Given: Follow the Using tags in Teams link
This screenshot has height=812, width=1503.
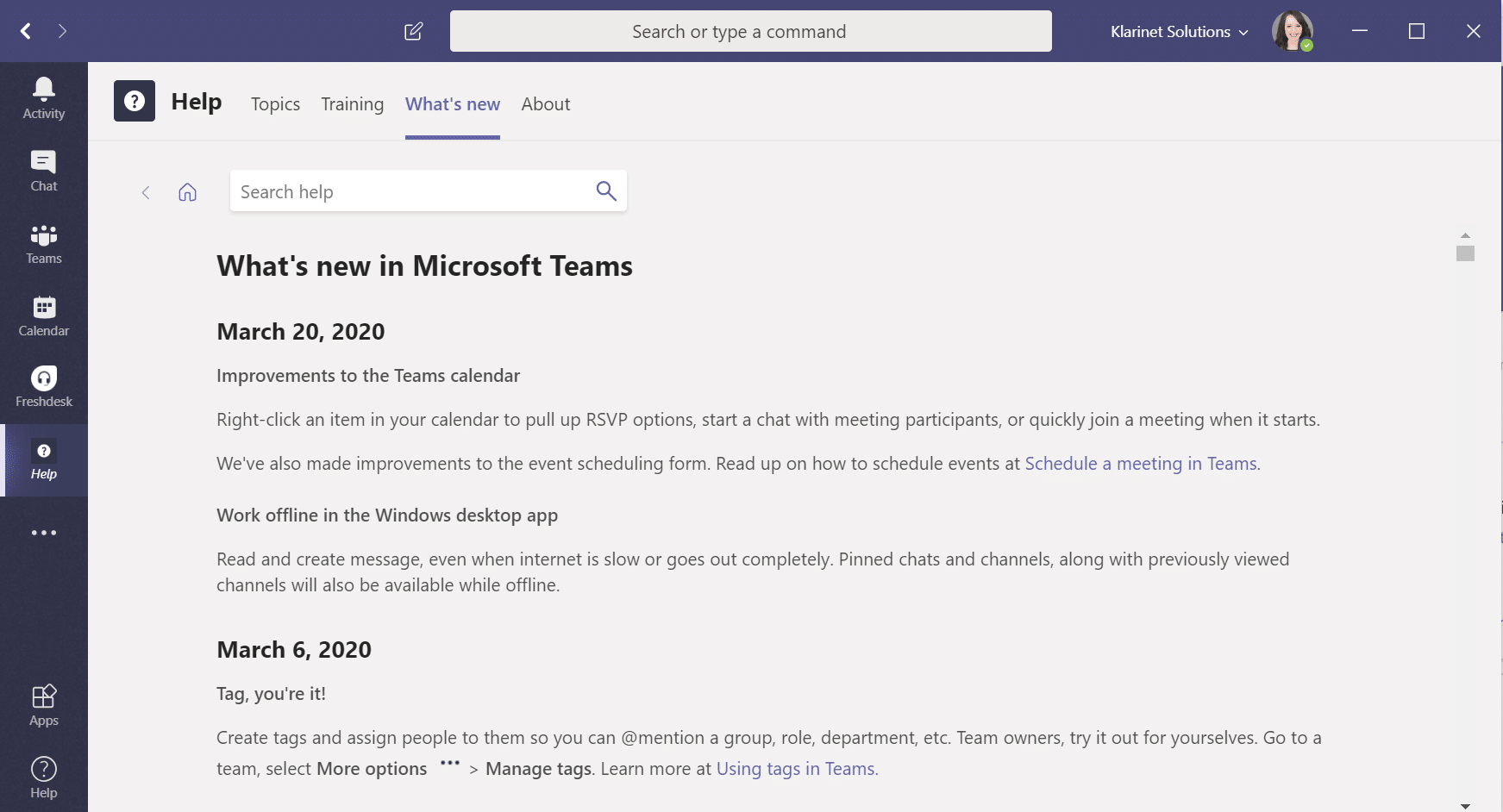Looking at the screenshot, I should click(795, 769).
